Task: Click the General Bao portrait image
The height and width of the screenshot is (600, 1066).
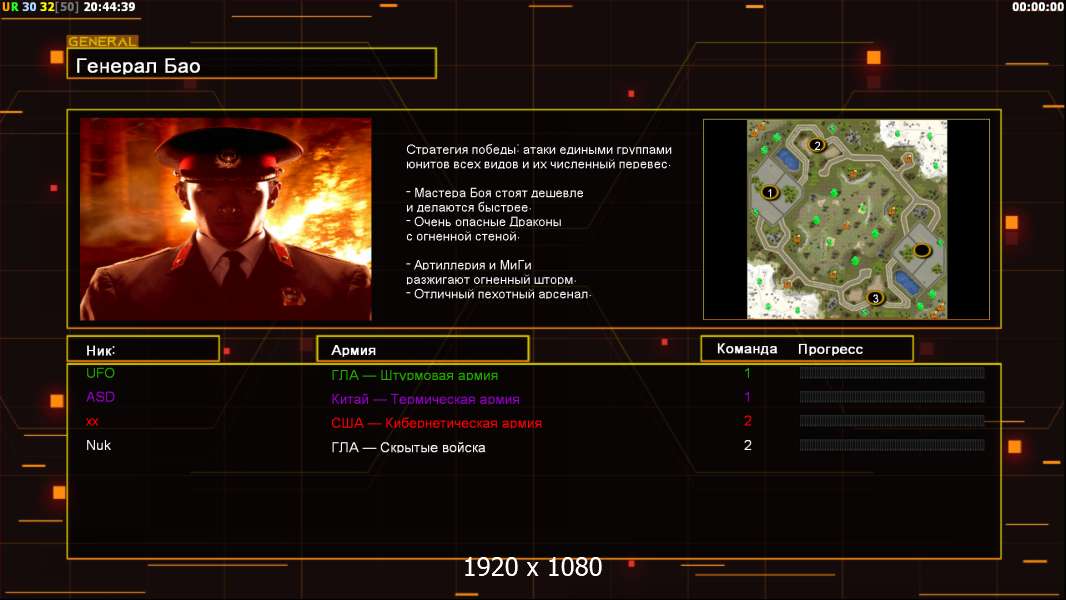Action: tap(226, 219)
